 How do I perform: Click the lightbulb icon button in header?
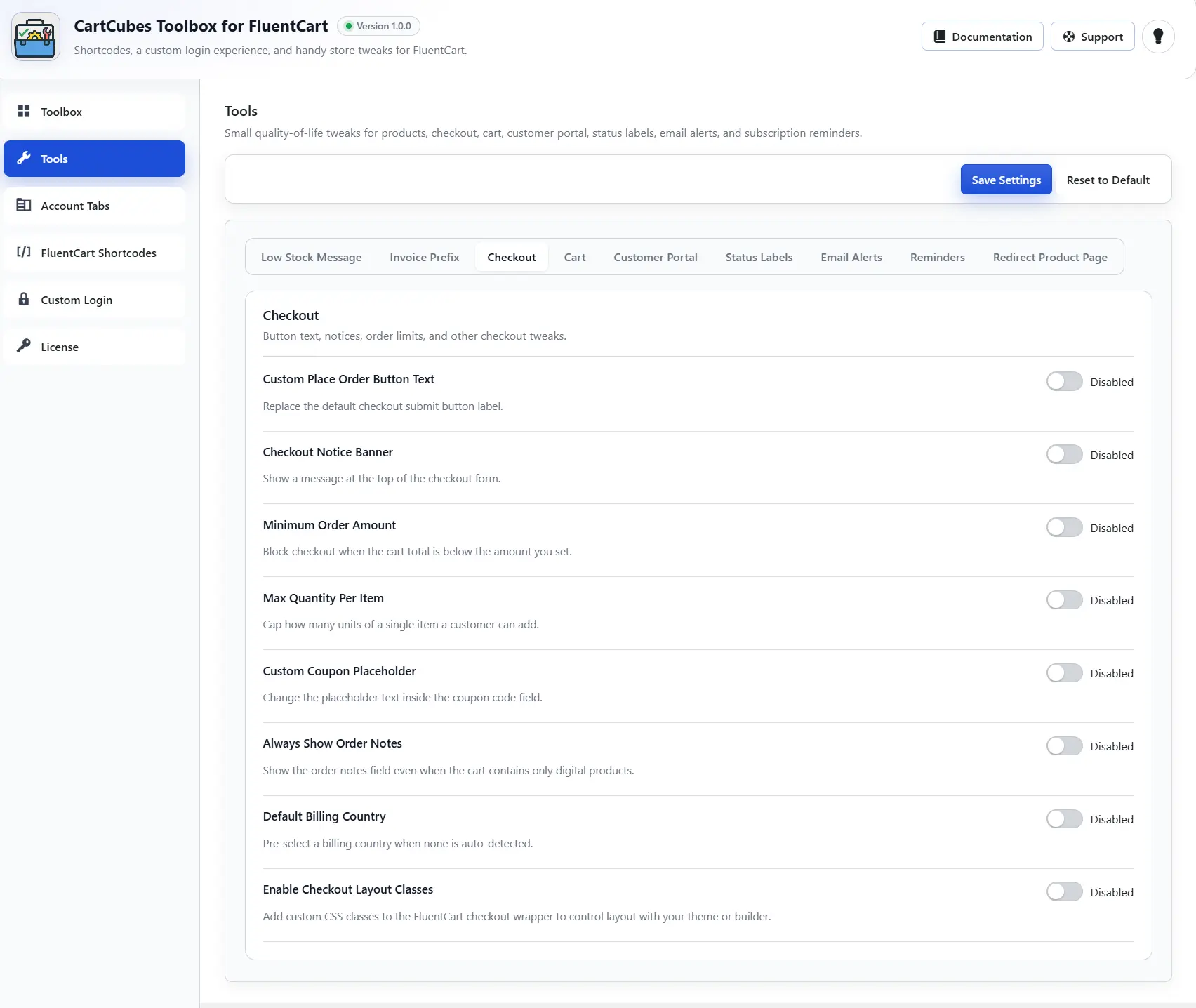point(1158,37)
